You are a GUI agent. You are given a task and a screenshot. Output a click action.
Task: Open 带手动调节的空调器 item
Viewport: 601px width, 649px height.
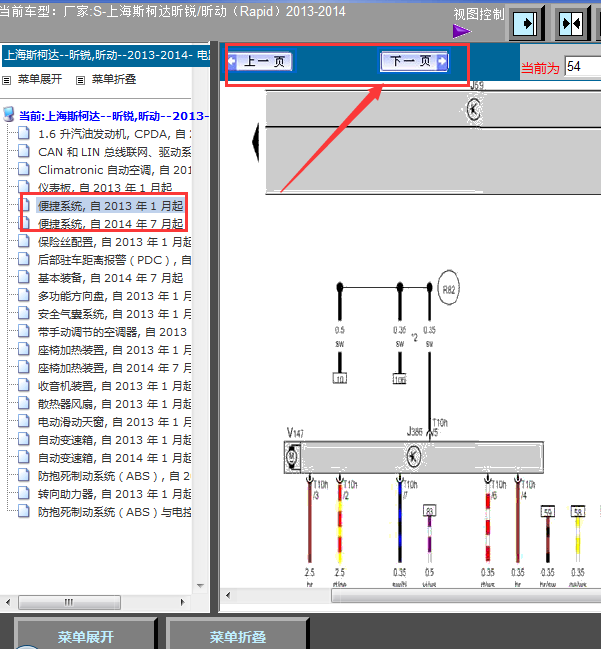click(112, 332)
